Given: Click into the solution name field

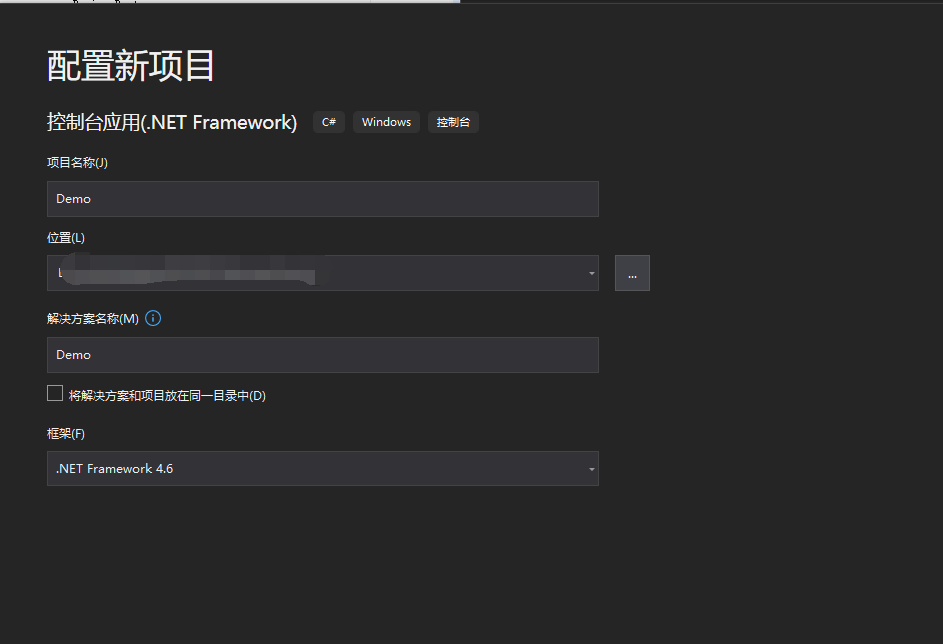Looking at the screenshot, I should pyautogui.click(x=323, y=355).
